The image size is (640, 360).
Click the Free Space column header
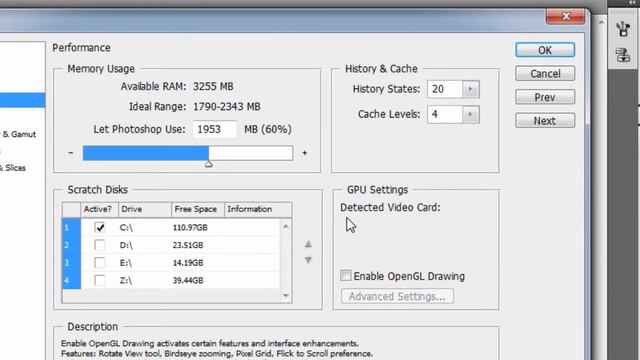(198, 209)
